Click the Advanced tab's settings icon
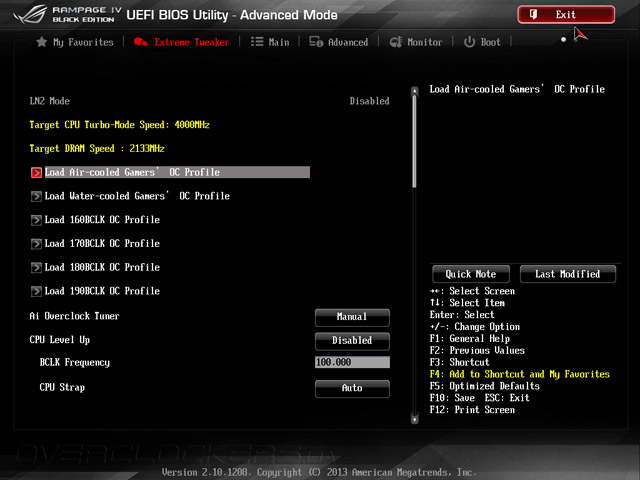 [316, 42]
